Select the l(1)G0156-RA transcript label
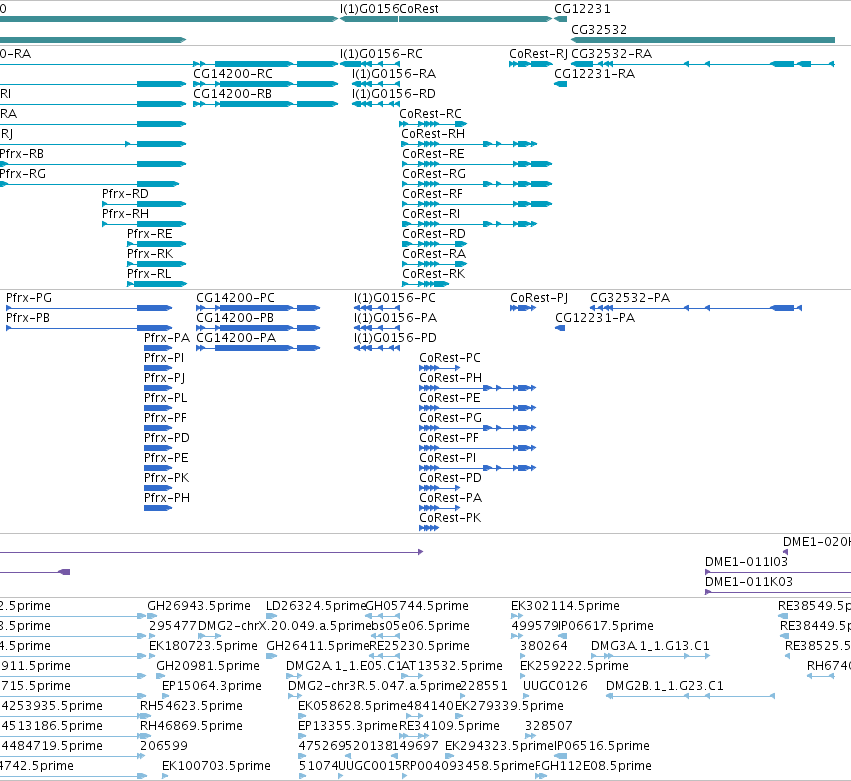Image resolution: width=851 pixels, height=781 pixels. [x=394, y=74]
